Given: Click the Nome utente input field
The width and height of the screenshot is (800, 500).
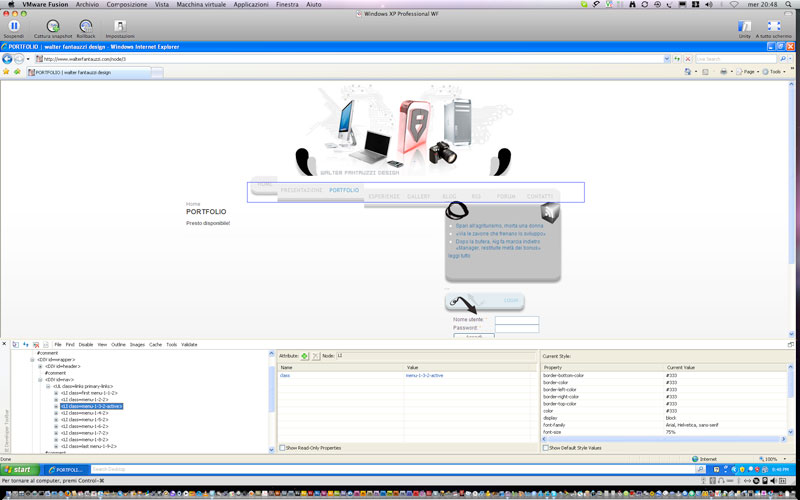Looking at the screenshot, I should [x=516, y=320].
